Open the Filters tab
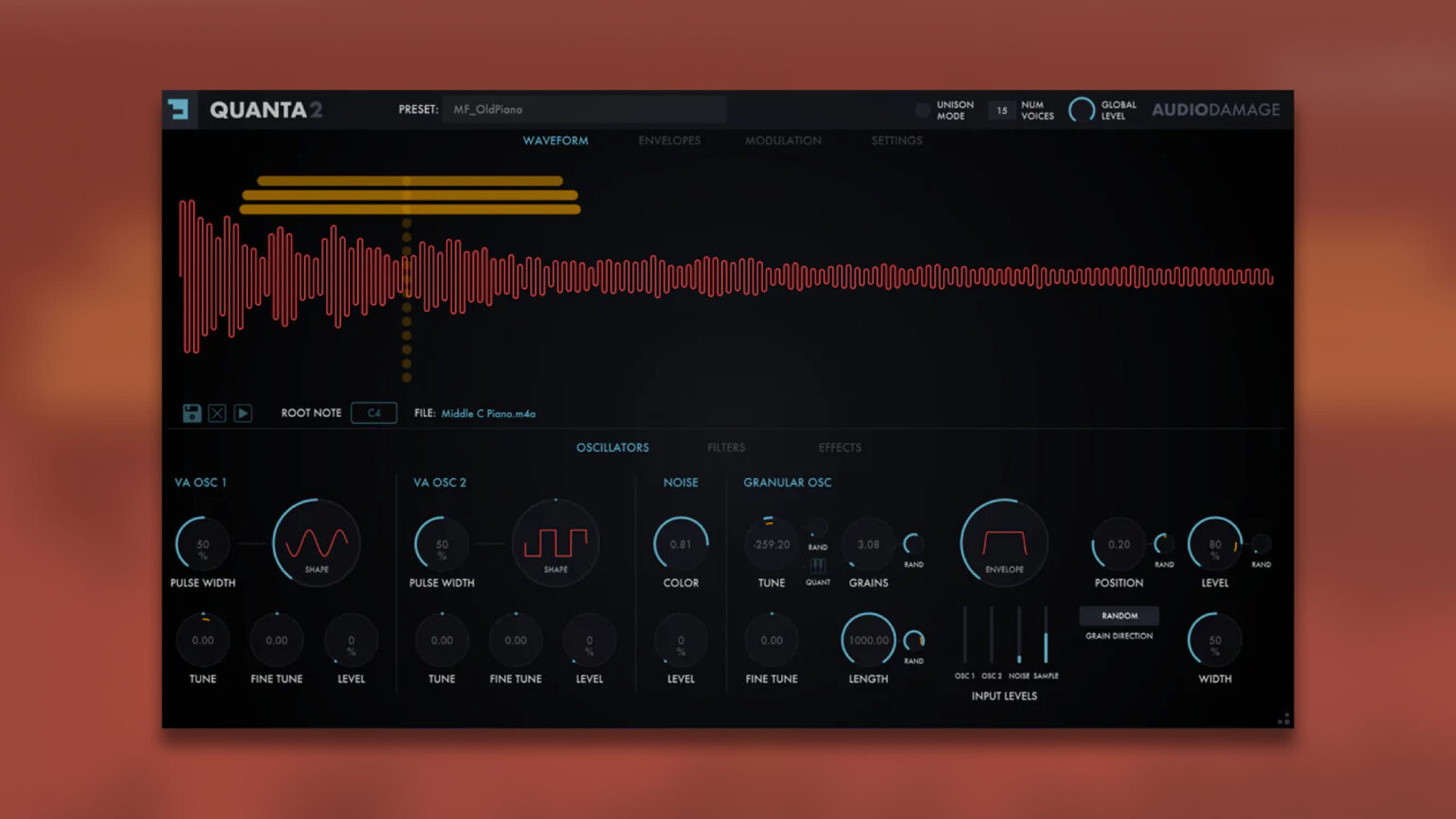 pyautogui.click(x=726, y=446)
